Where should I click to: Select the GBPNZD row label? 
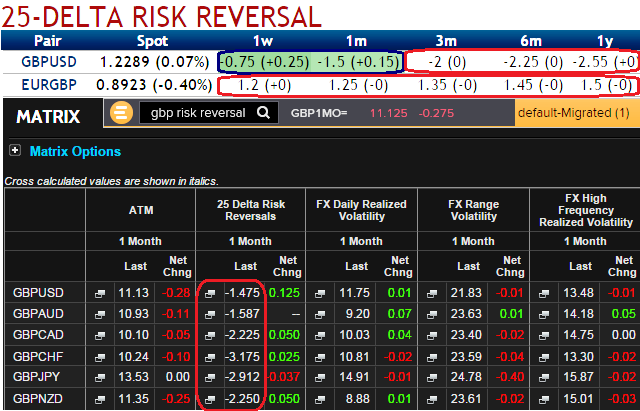click(x=38, y=399)
